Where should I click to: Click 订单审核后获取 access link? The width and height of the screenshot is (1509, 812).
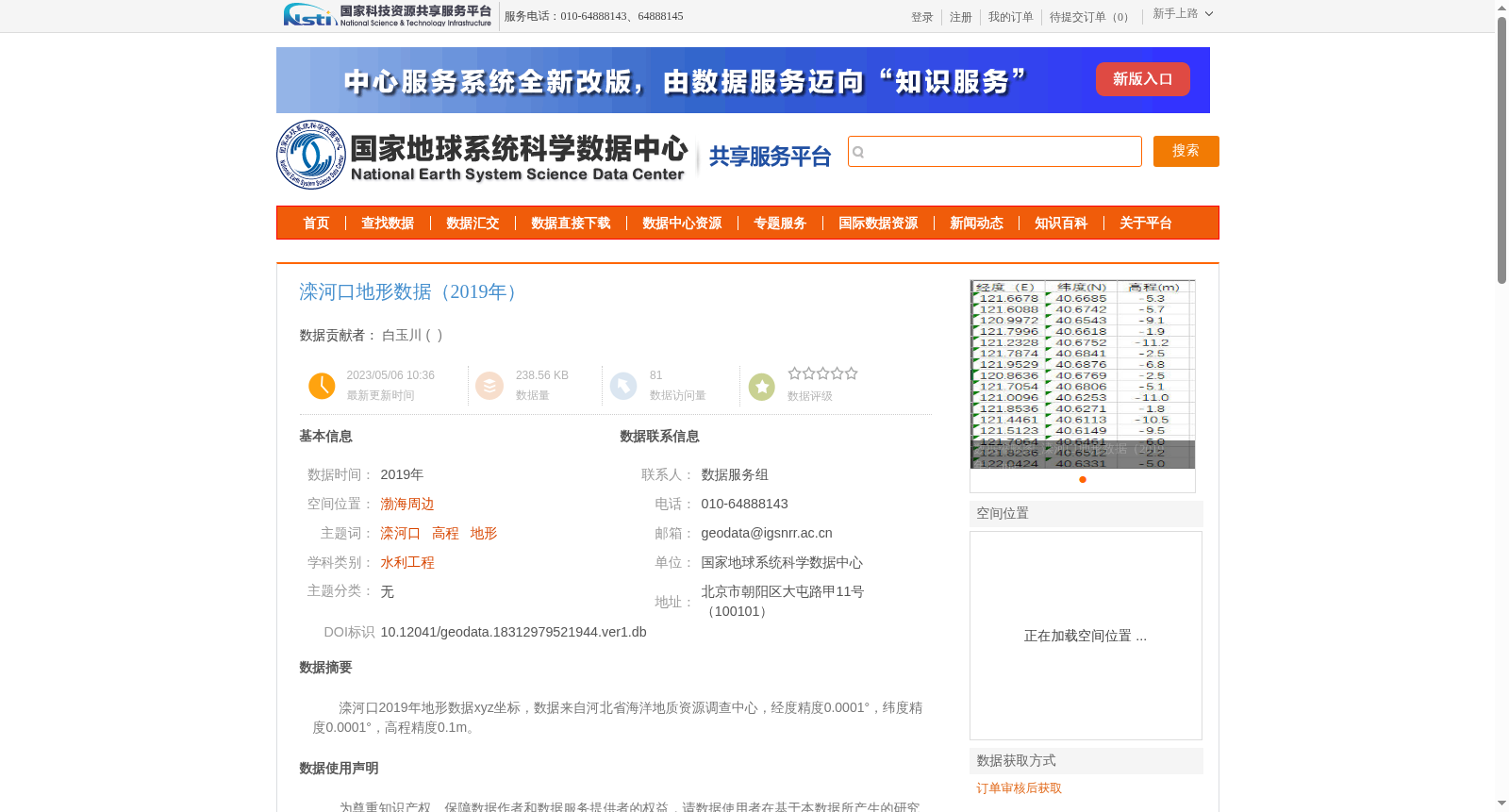(x=1019, y=788)
